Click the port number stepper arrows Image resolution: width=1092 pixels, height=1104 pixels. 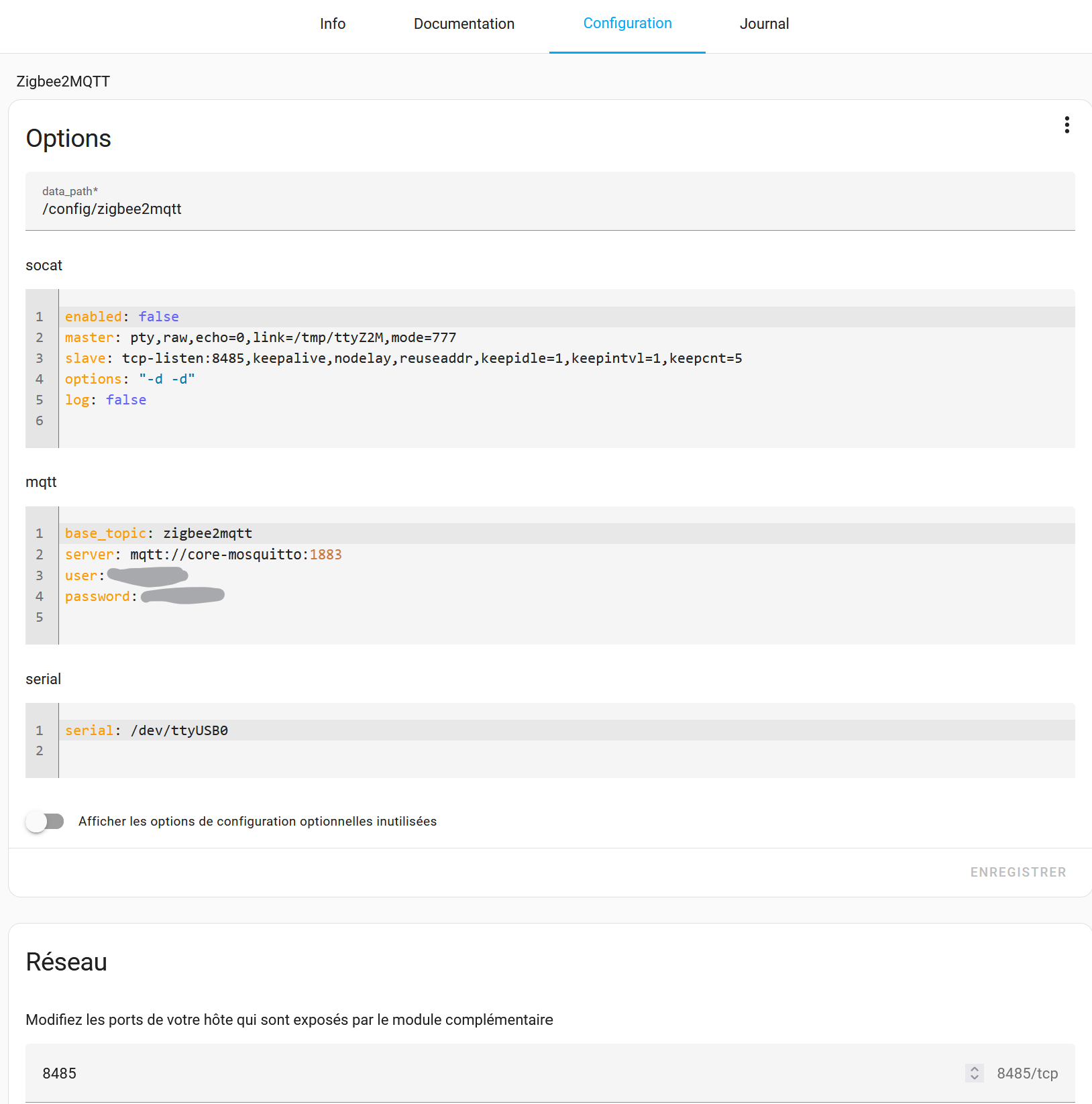coord(975,1073)
